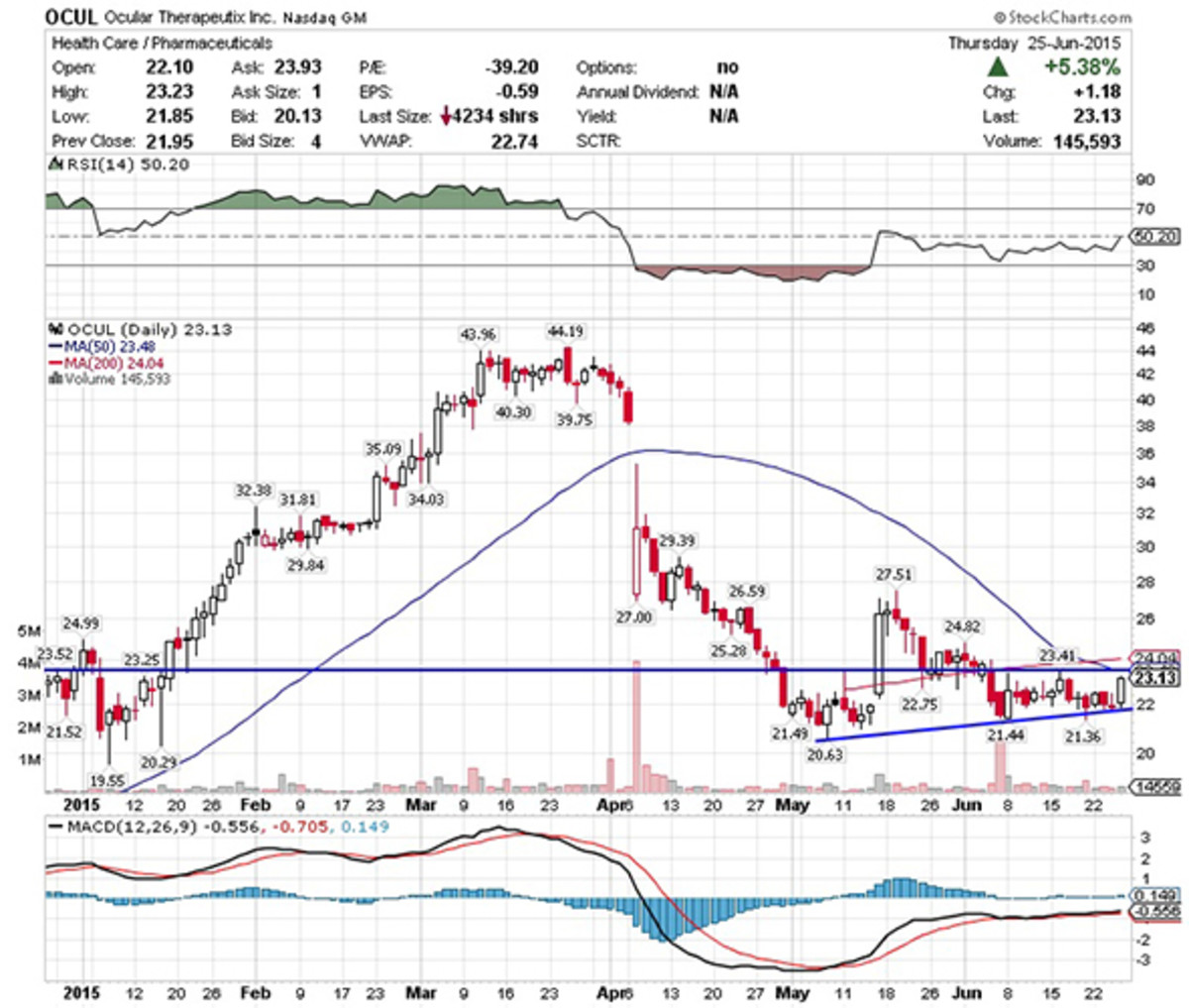Viewport: 1189px width, 1008px height.
Task: Click the OCUL (Daily) candlestick legend icon
Action: pyautogui.click(x=55, y=329)
